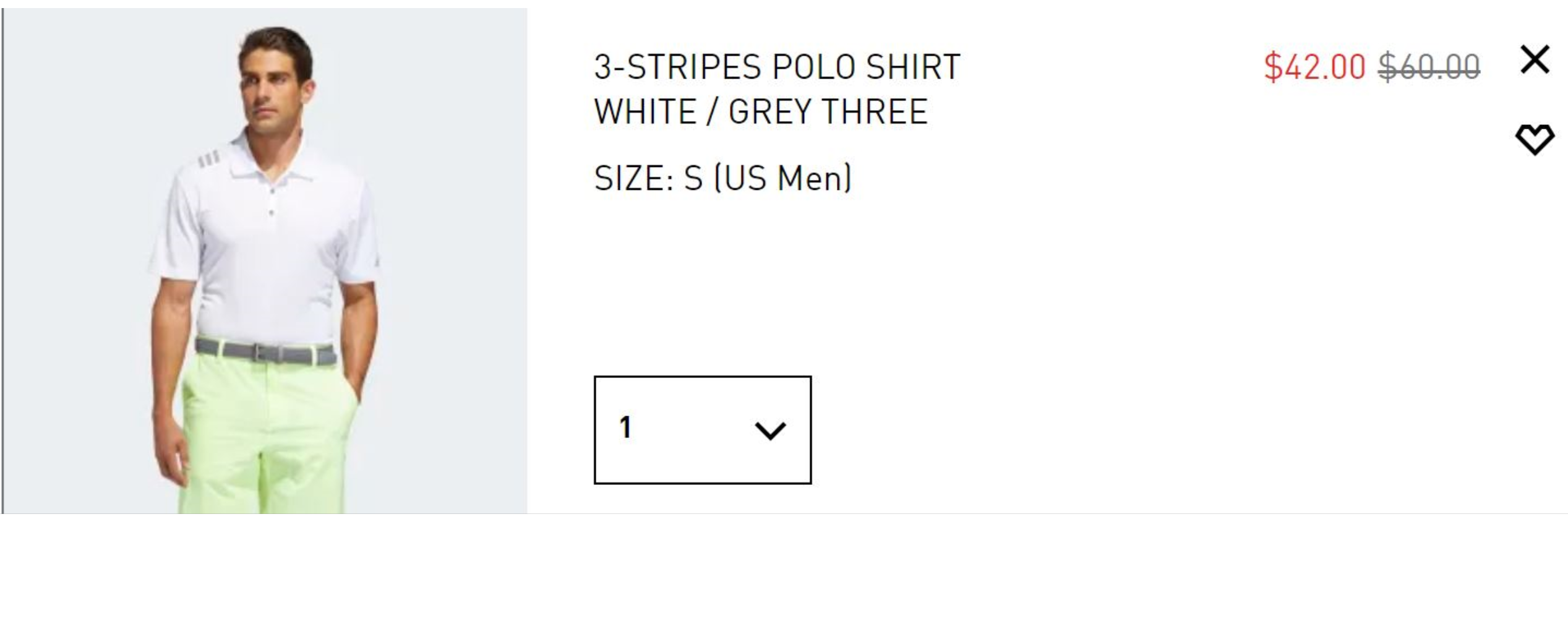Click the three grey stripes on the shirt shoulder
The height and width of the screenshot is (634, 1568).
pos(208,160)
